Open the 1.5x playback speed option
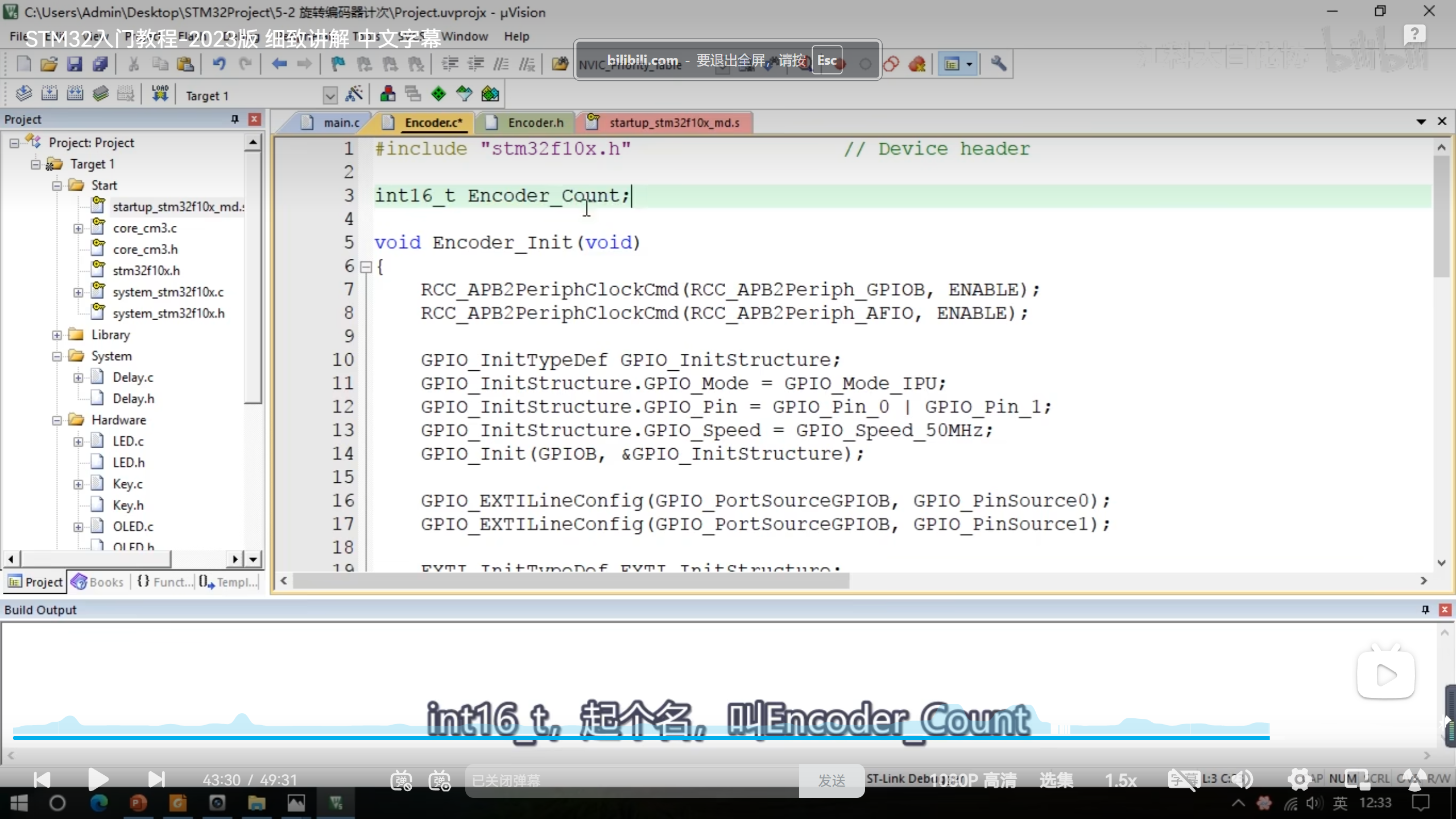Viewport: 1456px width, 819px height. [x=1120, y=780]
